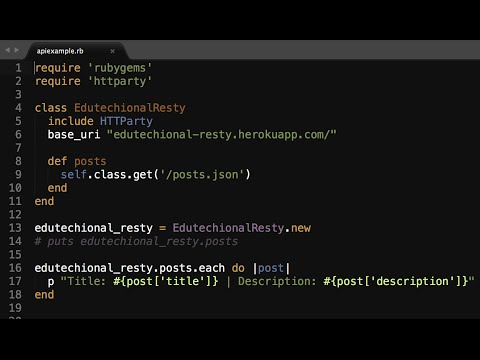Click the 'httparty' string on line 2
Image resolution: width=480 pixels, height=360 pixels.
(120, 81)
